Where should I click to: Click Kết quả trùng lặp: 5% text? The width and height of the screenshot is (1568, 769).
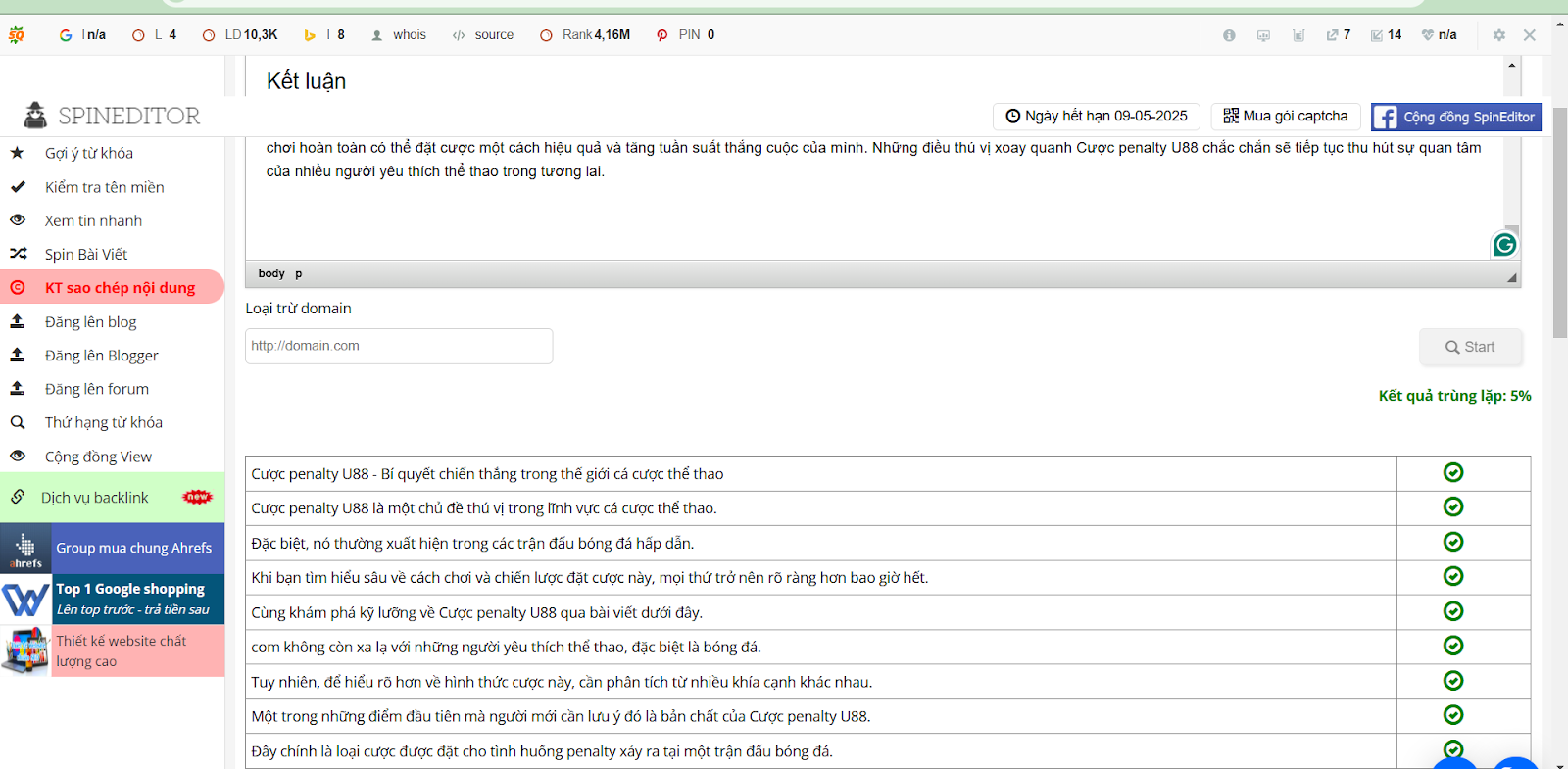pyautogui.click(x=1454, y=396)
